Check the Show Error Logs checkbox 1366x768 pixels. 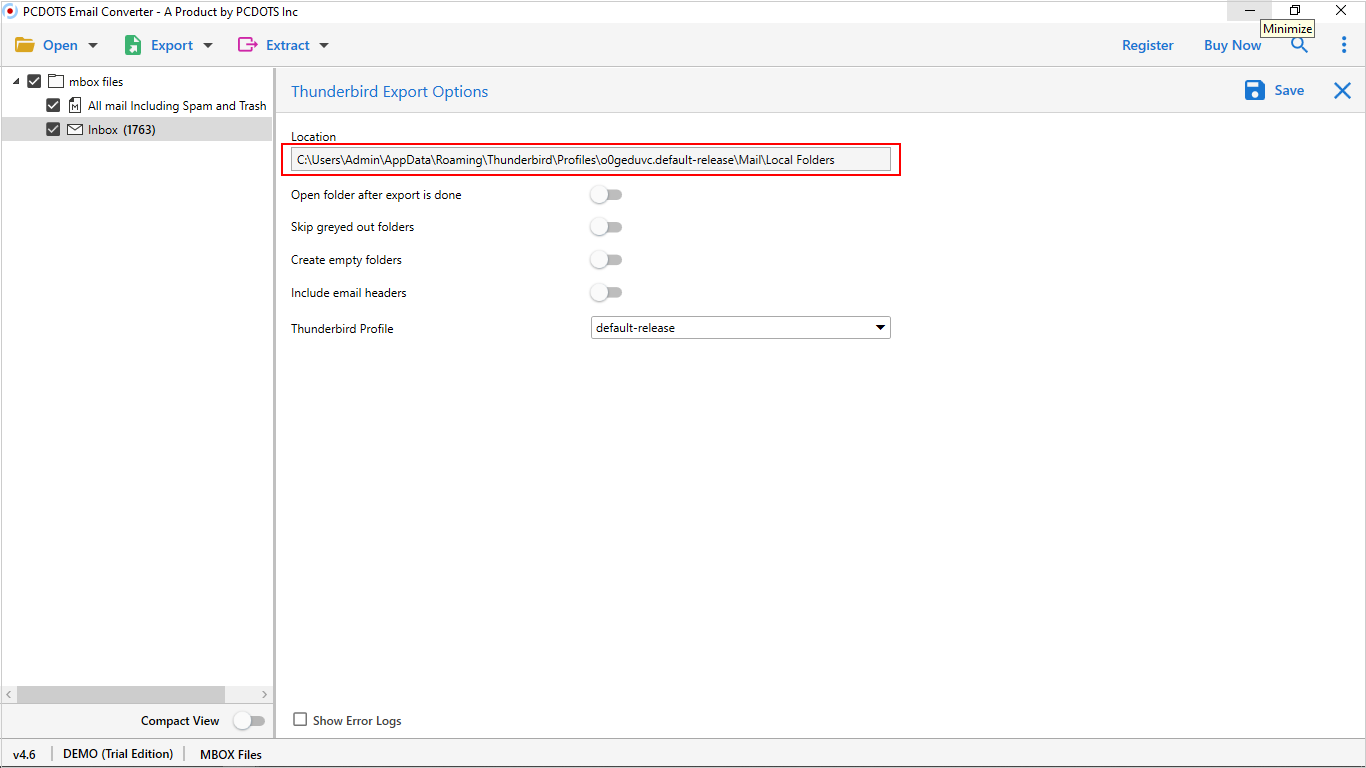(x=300, y=720)
